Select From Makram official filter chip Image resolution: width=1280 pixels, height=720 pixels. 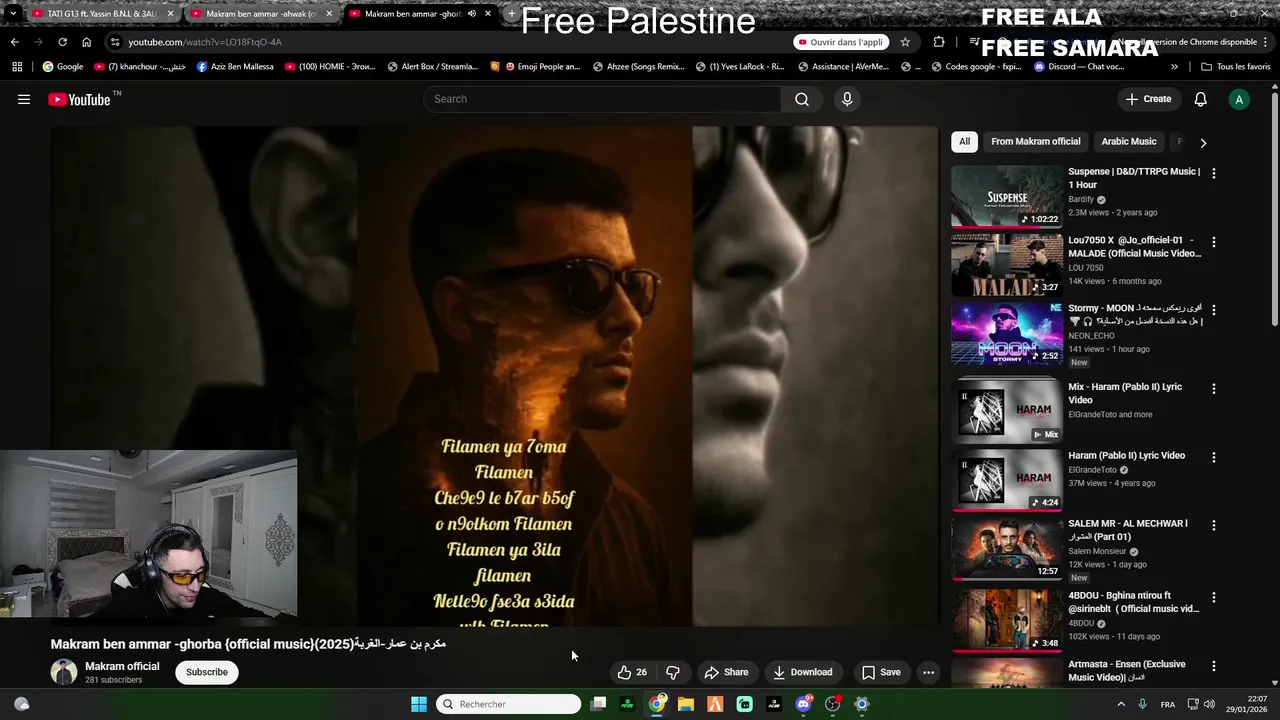[x=1036, y=142]
